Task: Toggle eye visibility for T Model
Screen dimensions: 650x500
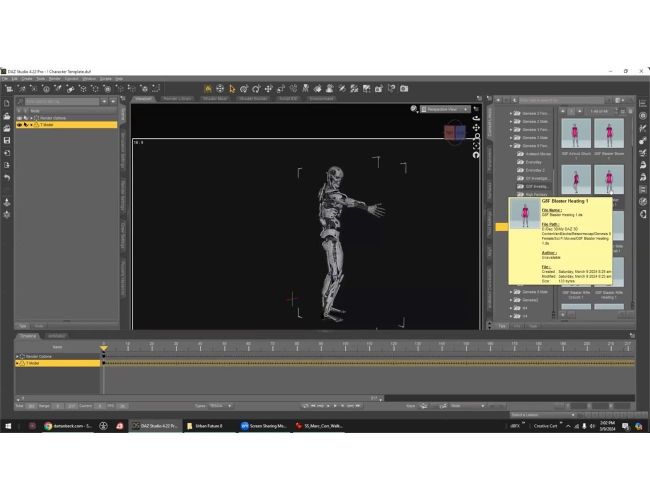Action: pos(19,125)
